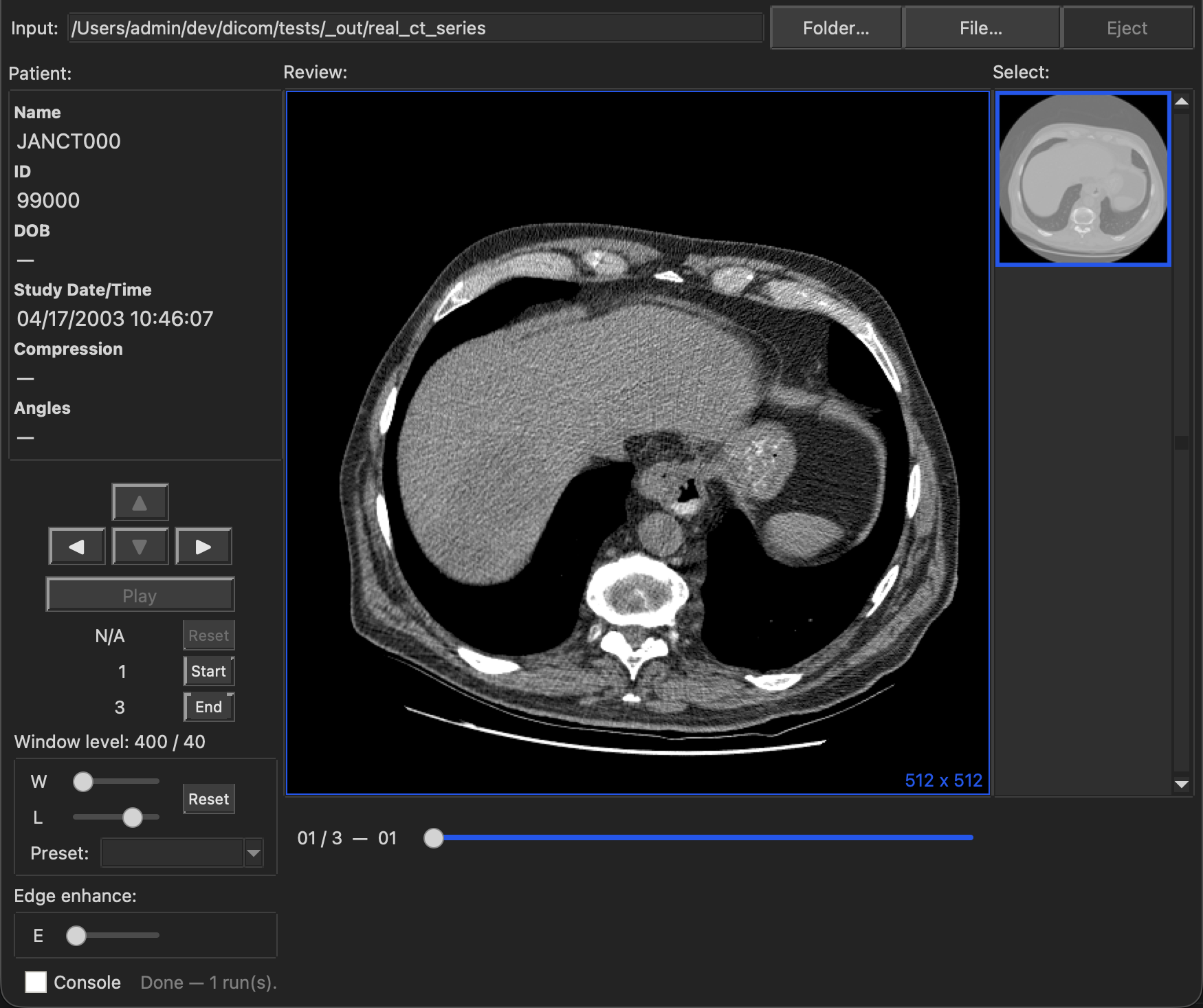Click the patient ID 99000
The height and width of the screenshot is (1008, 1203).
(x=48, y=201)
